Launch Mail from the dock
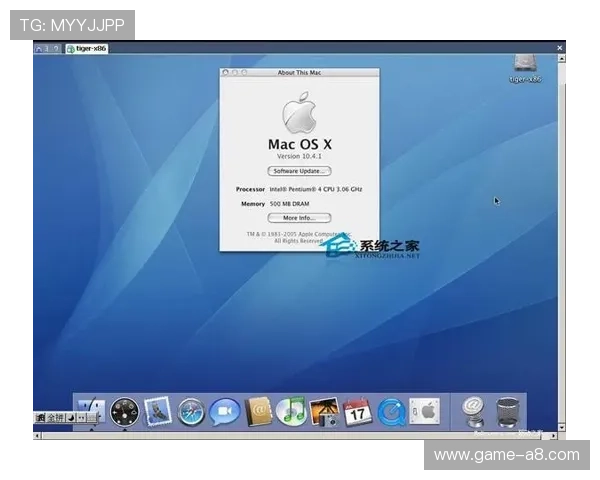This screenshot has width=600, height=480. point(158,410)
